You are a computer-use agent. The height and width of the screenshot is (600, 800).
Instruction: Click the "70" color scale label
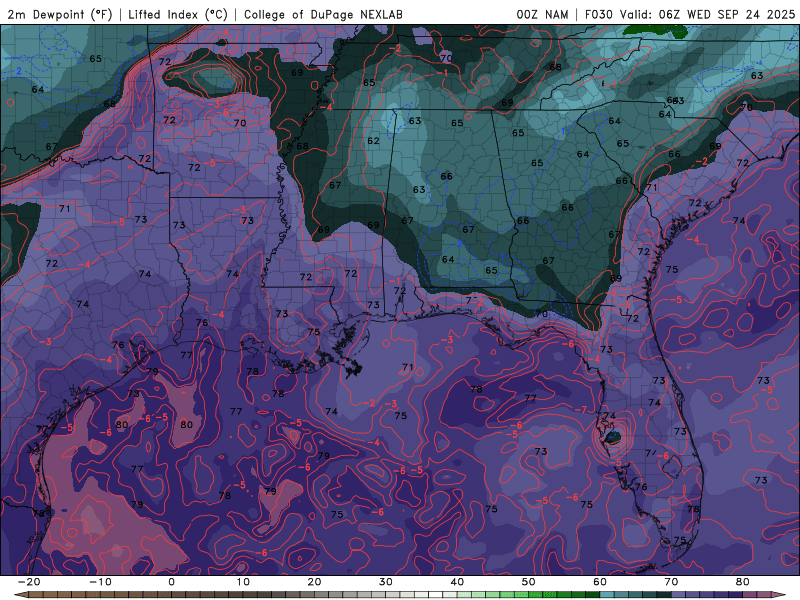pyautogui.click(x=671, y=582)
